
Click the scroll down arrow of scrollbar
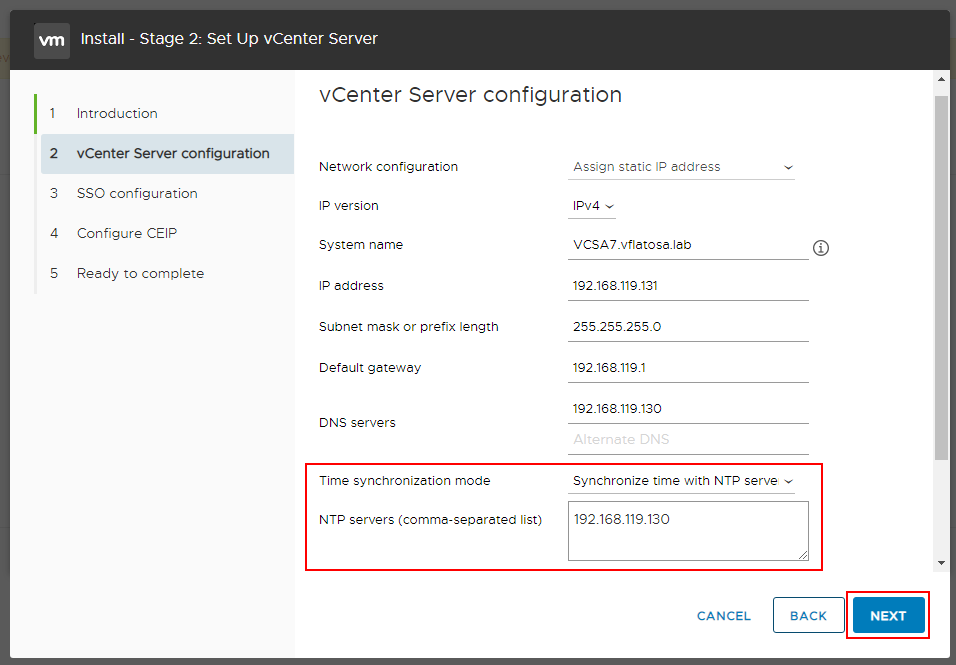coord(941,563)
